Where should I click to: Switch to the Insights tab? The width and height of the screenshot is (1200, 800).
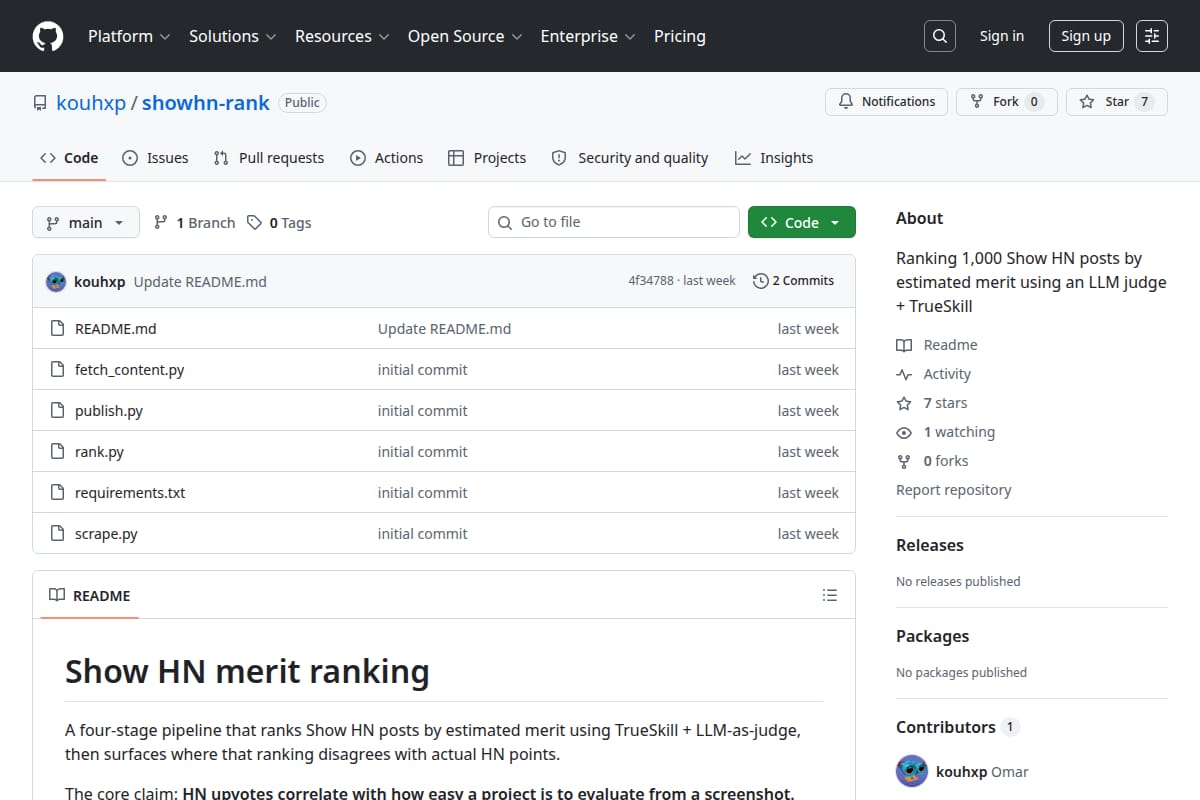[x=774, y=158]
